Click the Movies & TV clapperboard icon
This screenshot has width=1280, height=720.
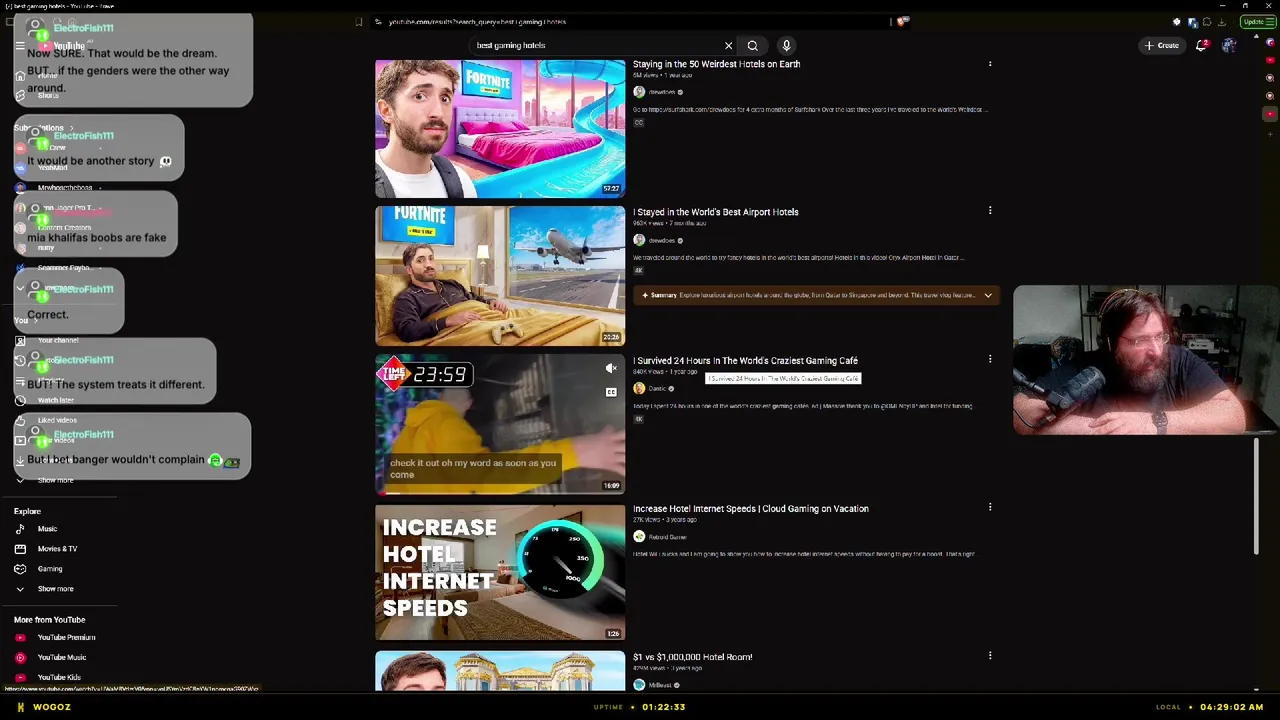(20, 549)
